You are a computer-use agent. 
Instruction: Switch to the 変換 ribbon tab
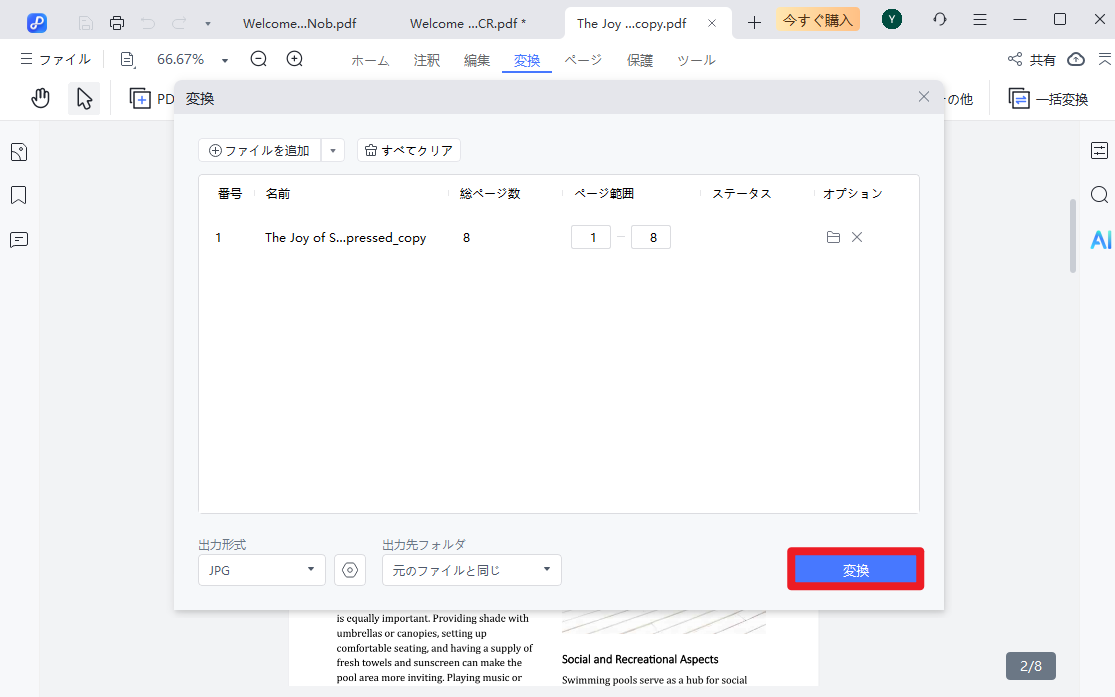tap(527, 60)
